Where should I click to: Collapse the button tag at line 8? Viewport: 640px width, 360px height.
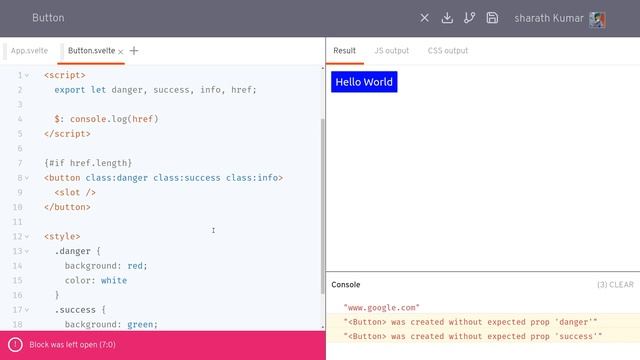click(27, 178)
